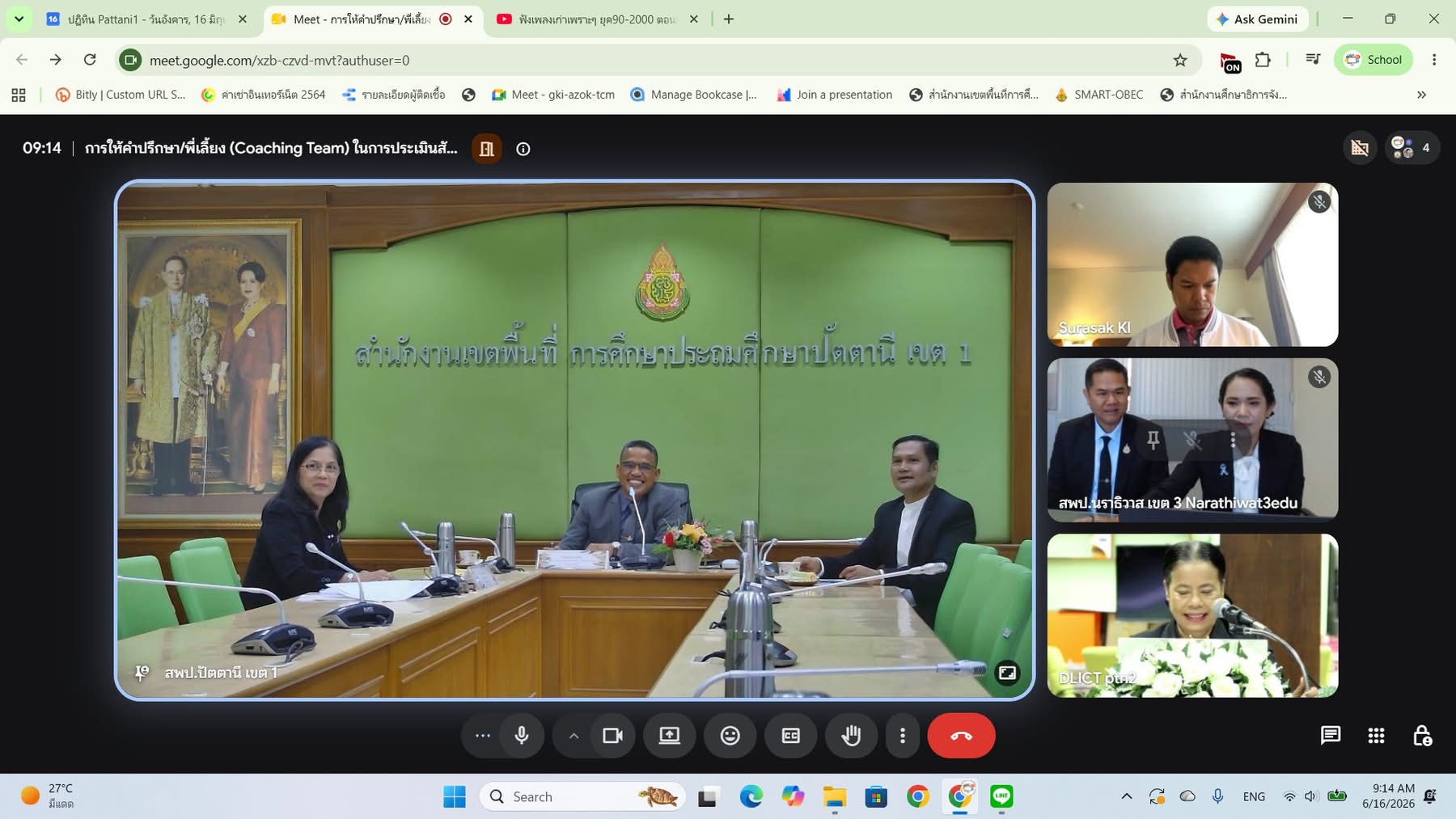The height and width of the screenshot is (819, 1456).
Task: Open the School profile button
Action: [x=1373, y=60]
